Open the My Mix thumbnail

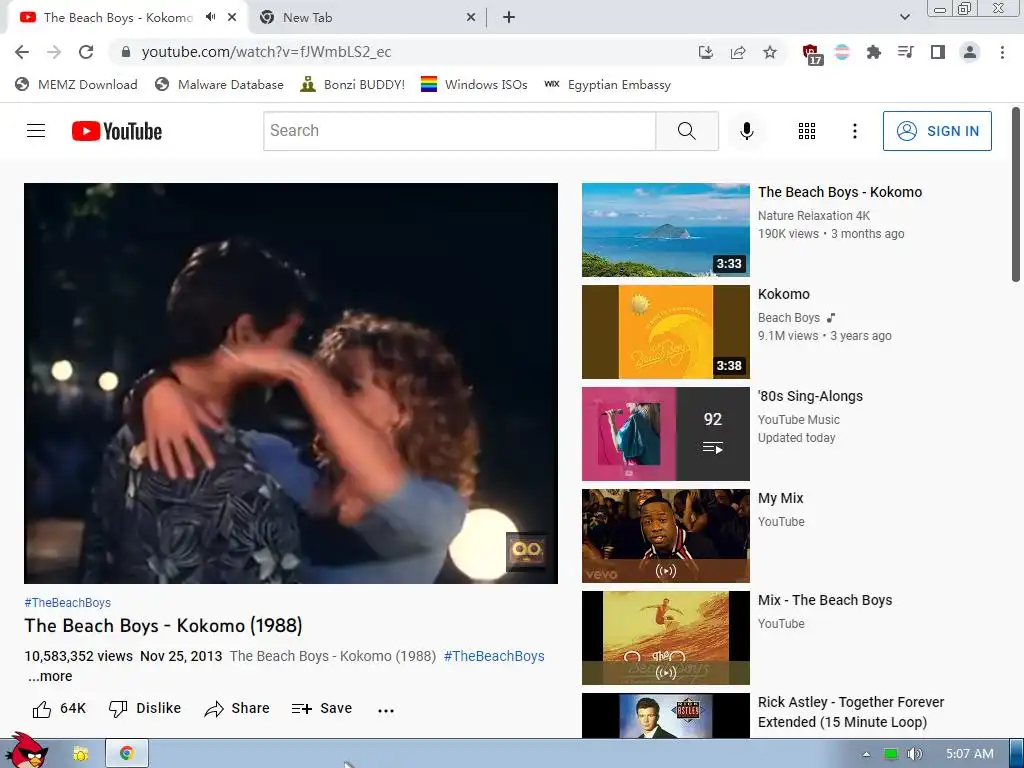(665, 536)
